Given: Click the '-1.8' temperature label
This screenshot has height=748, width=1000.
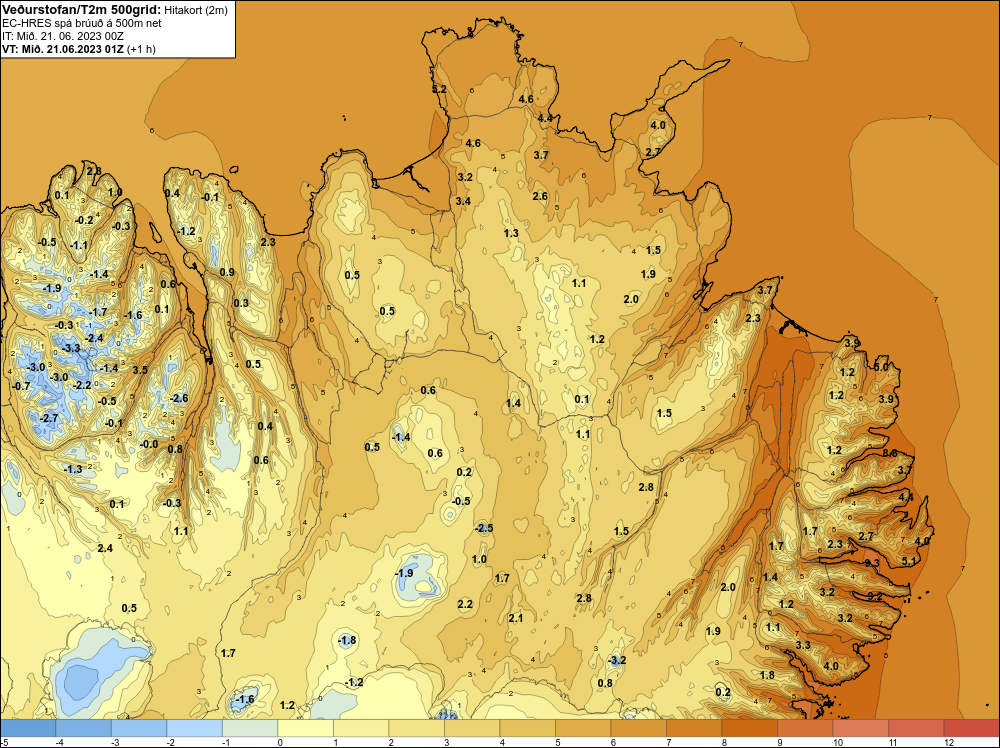Looking at the screenshot, I should click(x=347, y=640).
